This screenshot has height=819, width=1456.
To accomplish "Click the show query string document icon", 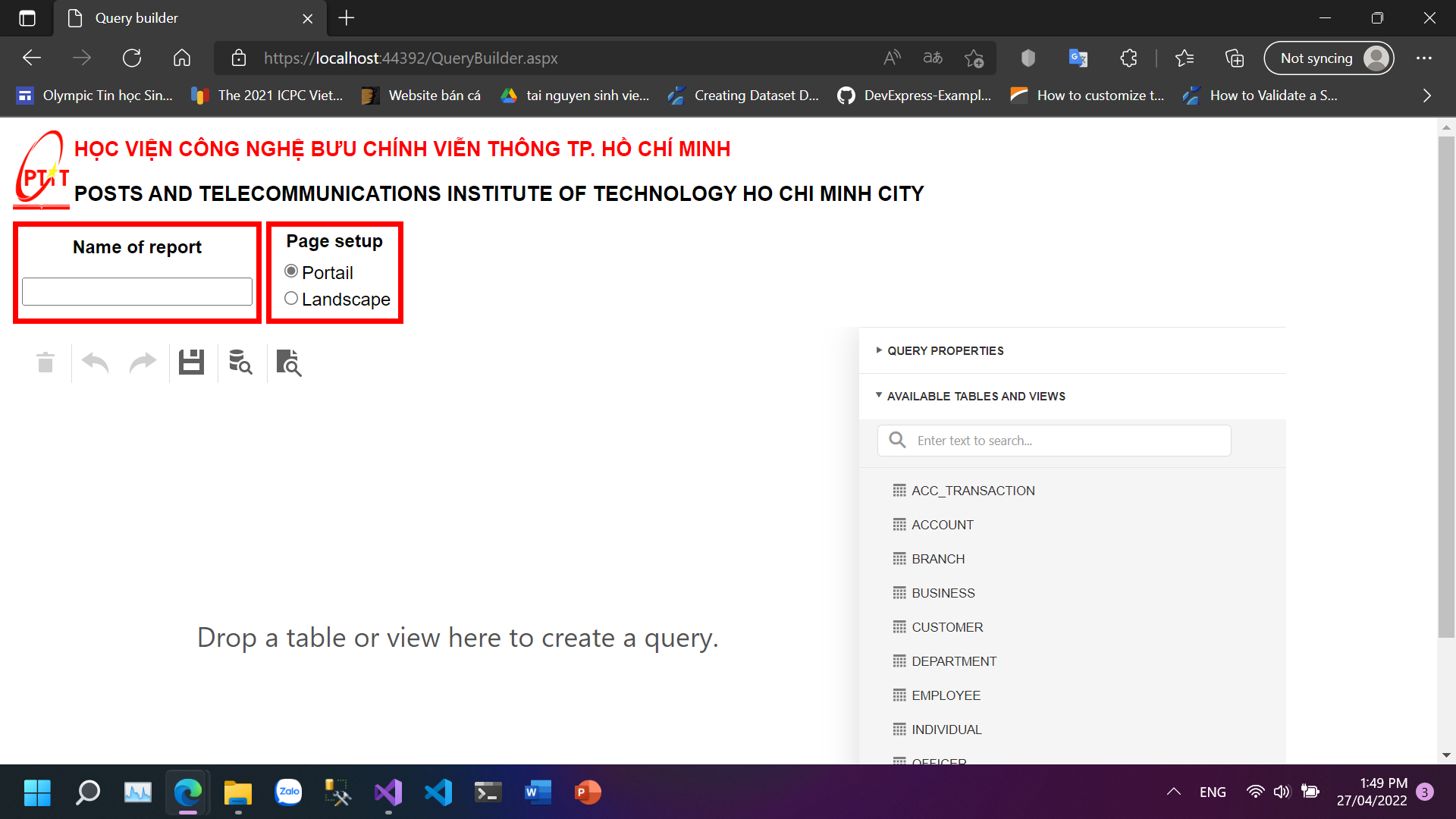I will [x=289, y=362].
